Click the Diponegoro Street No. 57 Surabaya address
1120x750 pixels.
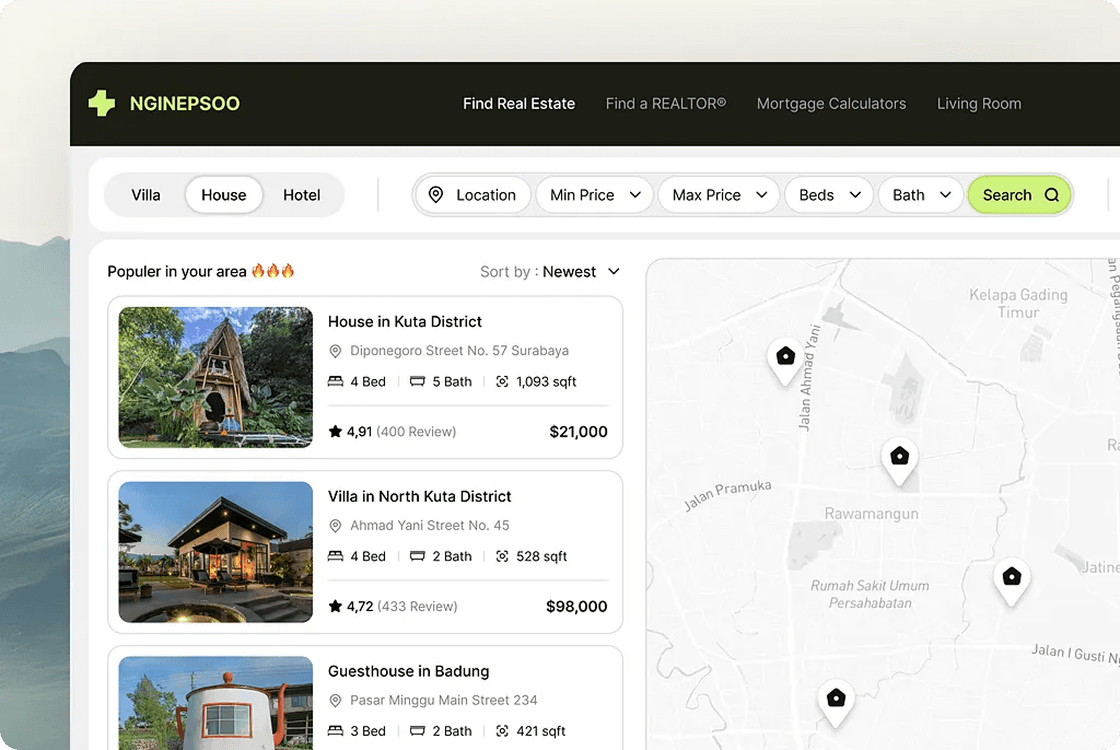pyautogui.click(x=459, y=351)
